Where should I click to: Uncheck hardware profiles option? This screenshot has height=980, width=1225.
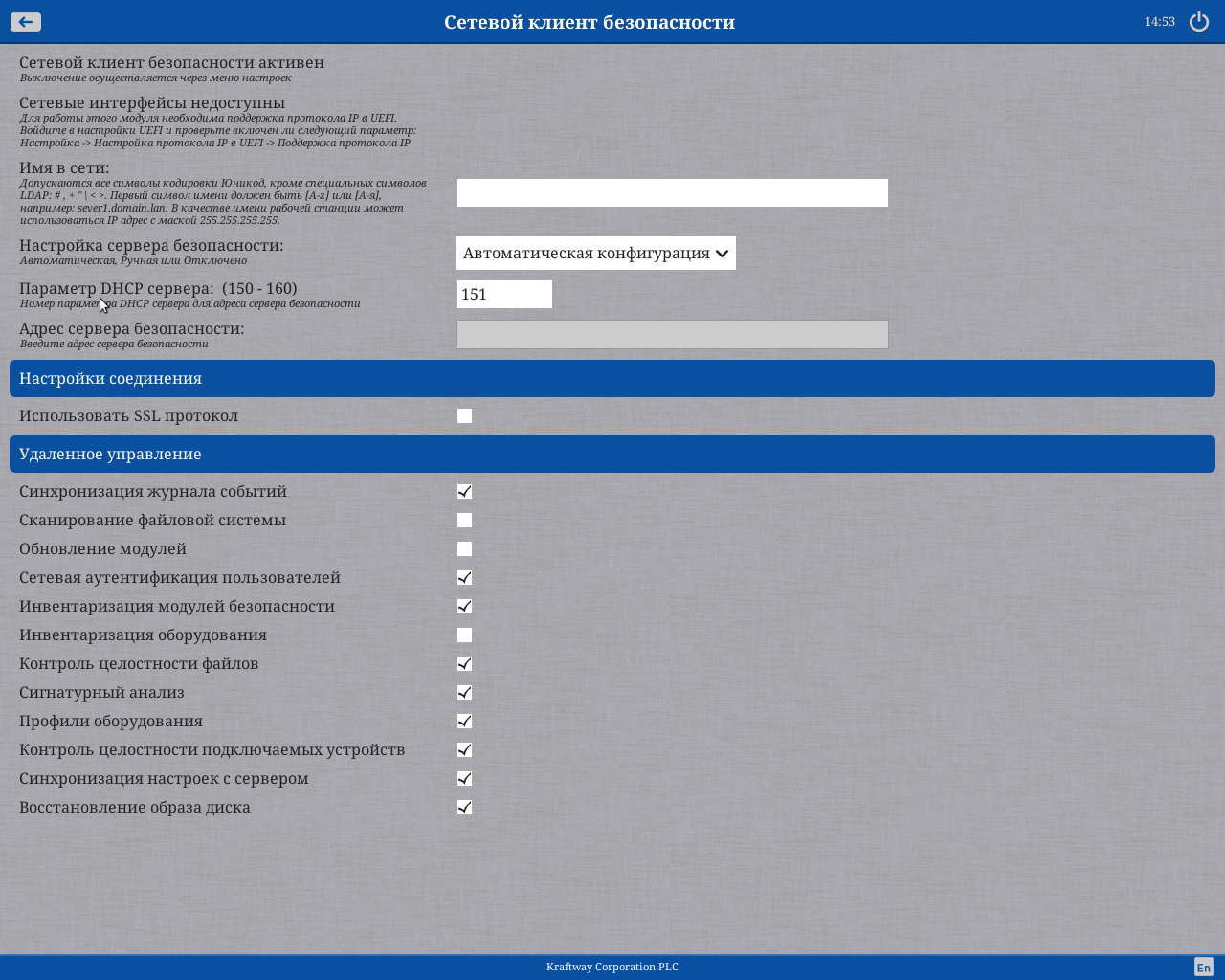464,722
